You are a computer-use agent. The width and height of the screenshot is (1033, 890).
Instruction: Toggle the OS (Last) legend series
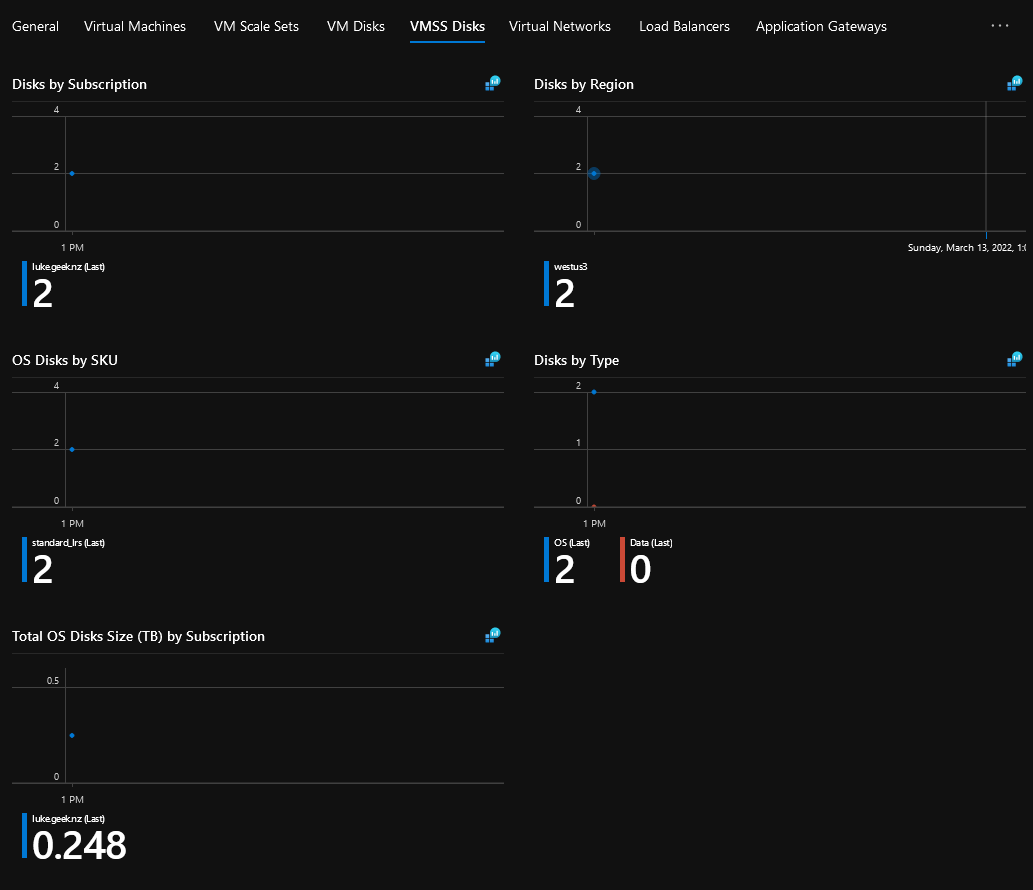click(x=567, y=561)
